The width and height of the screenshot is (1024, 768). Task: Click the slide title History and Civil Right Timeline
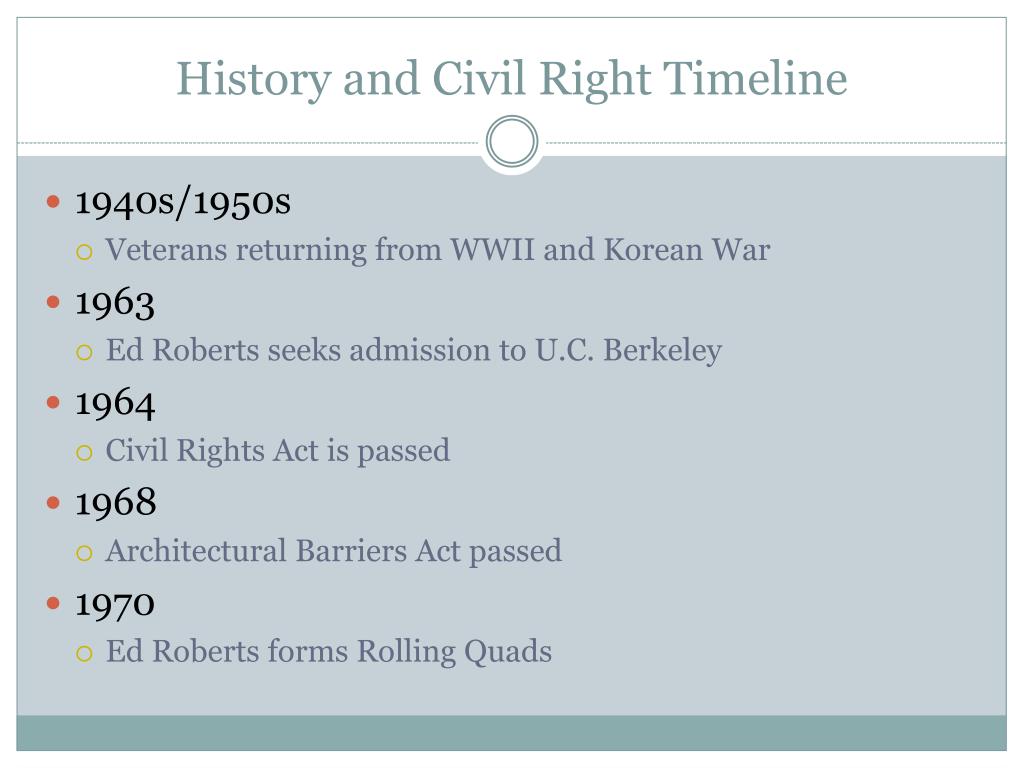(x=512, y=79)
